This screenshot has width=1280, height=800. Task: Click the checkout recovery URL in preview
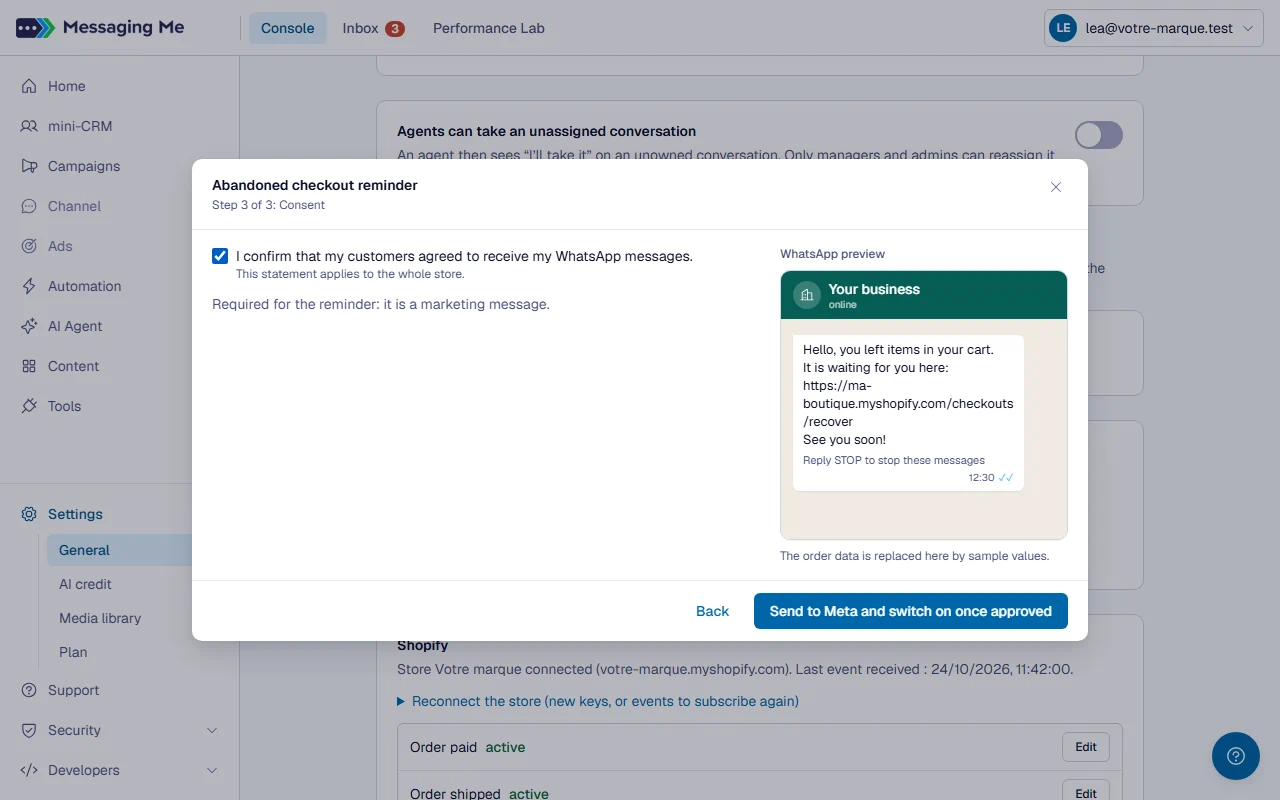coord(908,404)
